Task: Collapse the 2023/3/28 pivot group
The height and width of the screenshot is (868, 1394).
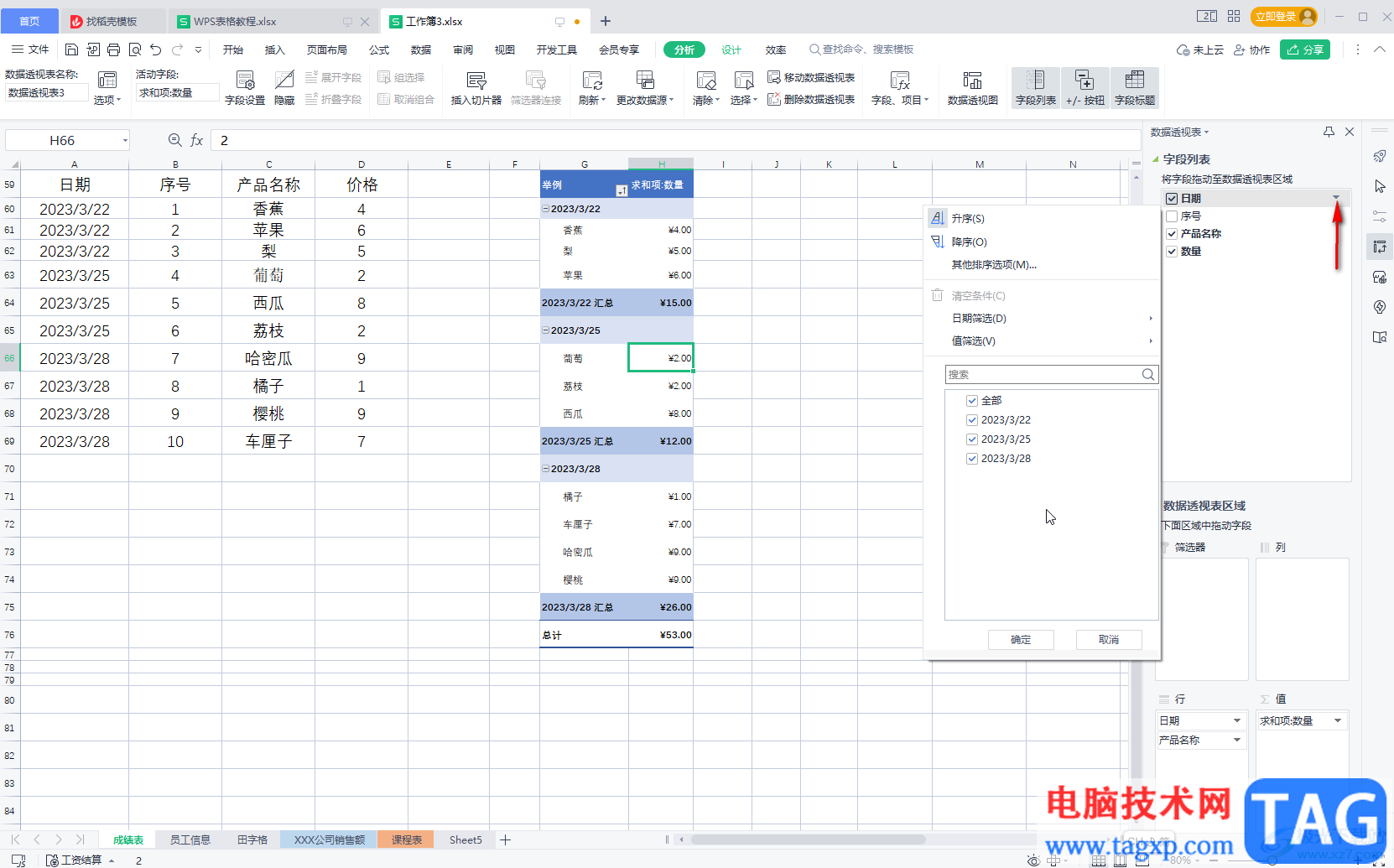Action: pos(545,469)
